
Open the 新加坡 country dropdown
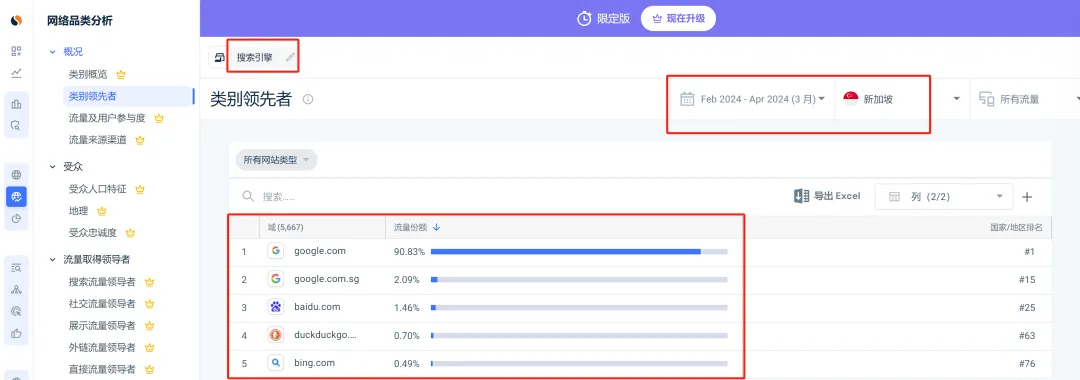pyautogui.click(x=902, y=99)
